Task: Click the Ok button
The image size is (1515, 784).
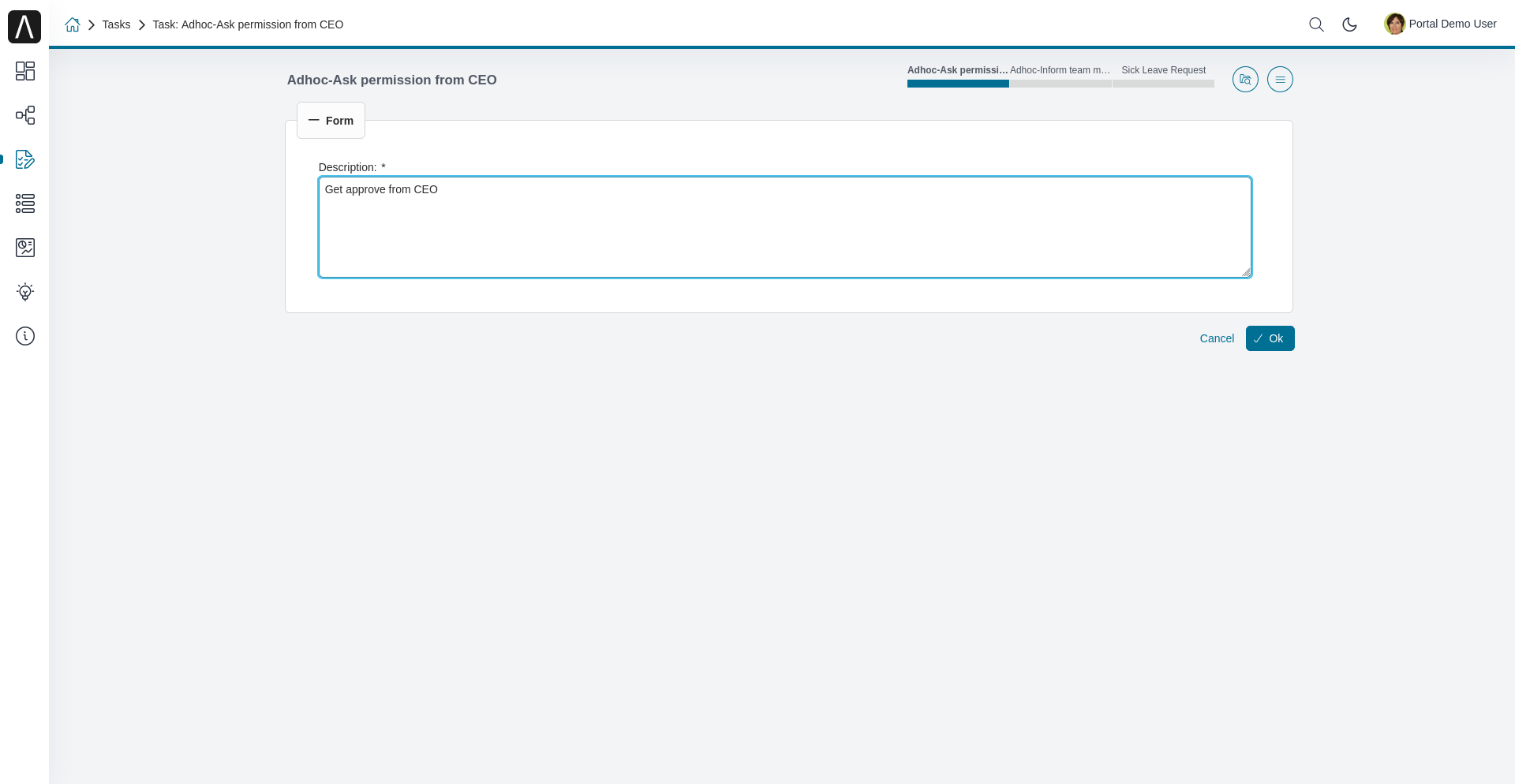Action: coord(1270,338)
